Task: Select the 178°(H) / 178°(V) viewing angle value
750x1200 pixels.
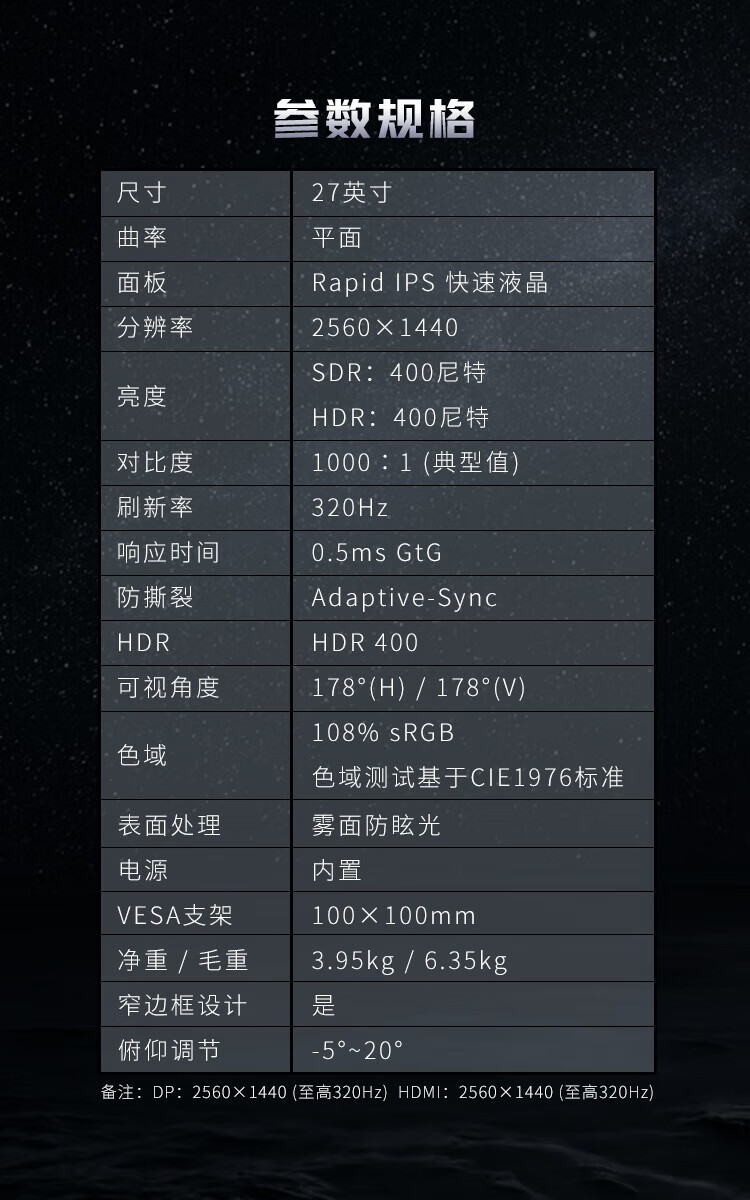Action: click(418, 688)
